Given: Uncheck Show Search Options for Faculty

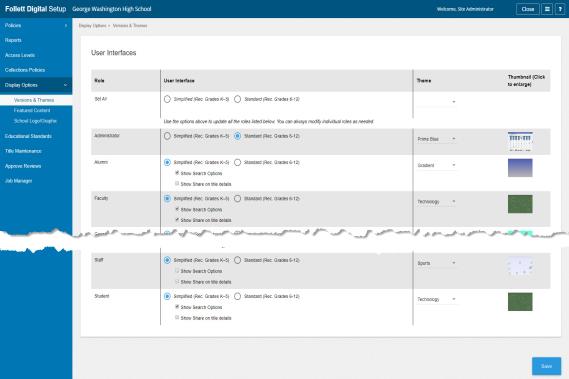Looking at the screenshot, I should (177, 209).
